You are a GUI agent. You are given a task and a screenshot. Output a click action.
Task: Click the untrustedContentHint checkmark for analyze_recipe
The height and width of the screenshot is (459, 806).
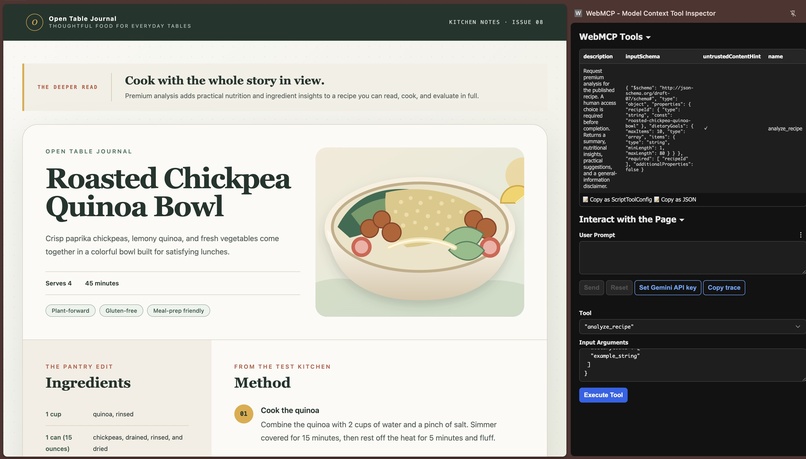click(705, 128)
